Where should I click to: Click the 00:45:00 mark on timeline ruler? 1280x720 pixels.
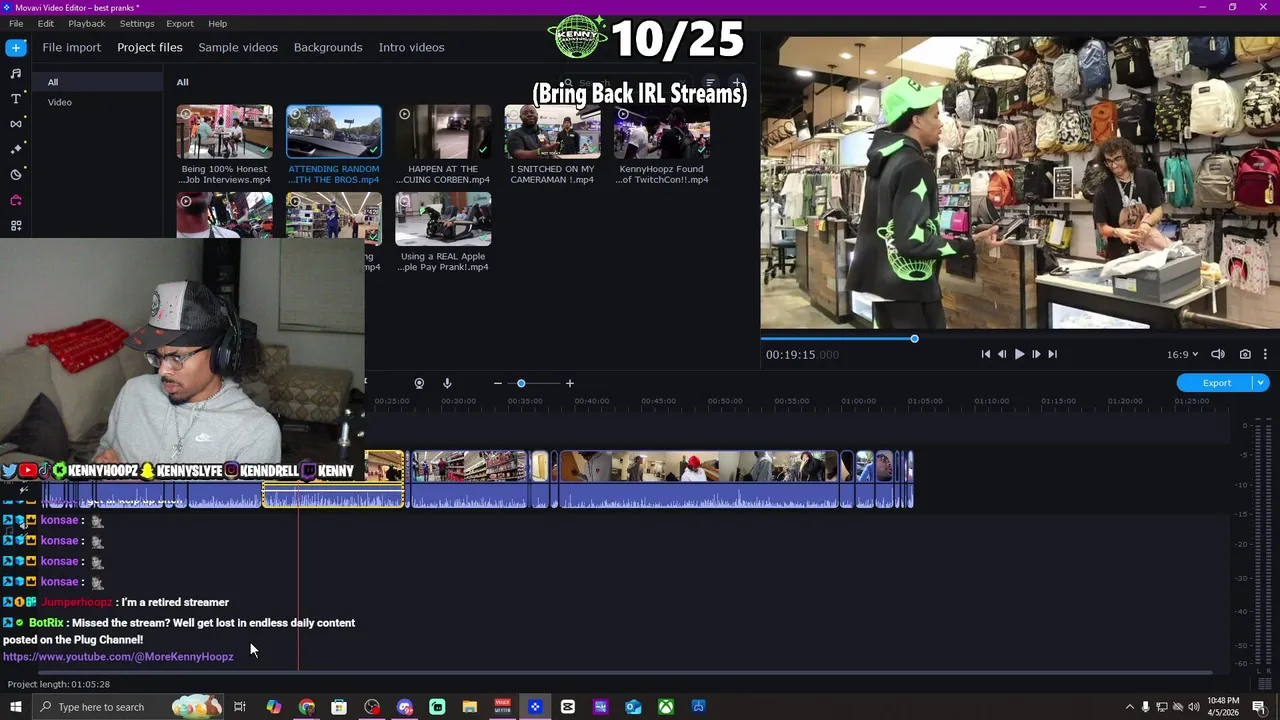658,401
